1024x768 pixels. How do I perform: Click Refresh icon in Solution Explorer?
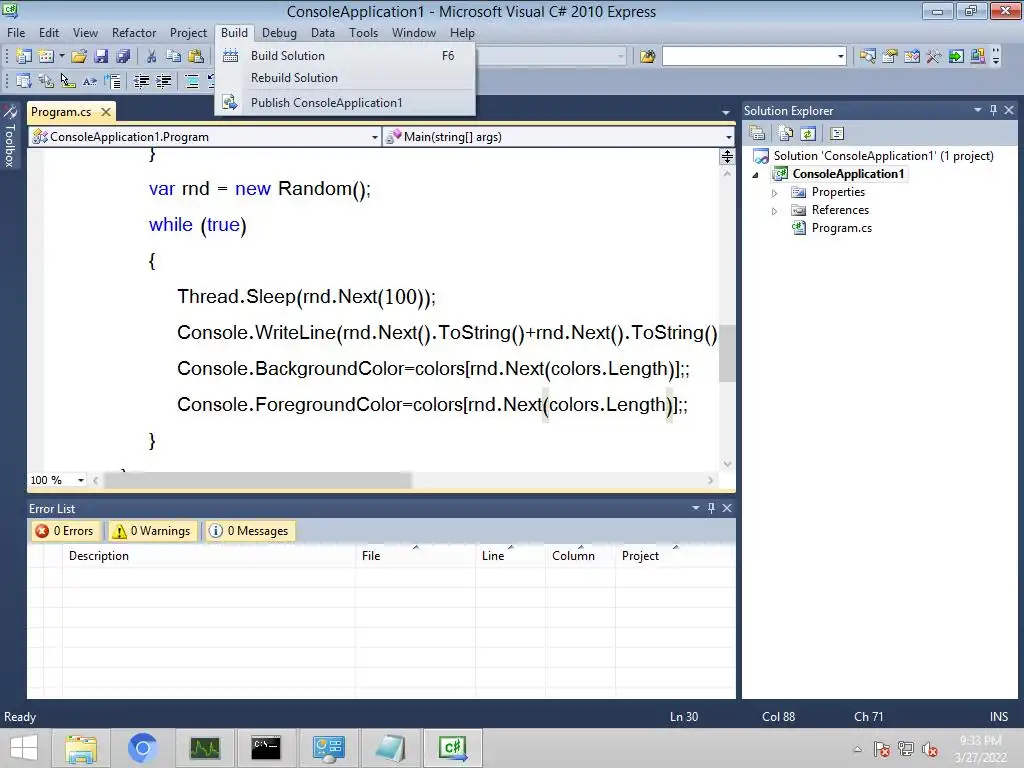(x=808, y=133)
